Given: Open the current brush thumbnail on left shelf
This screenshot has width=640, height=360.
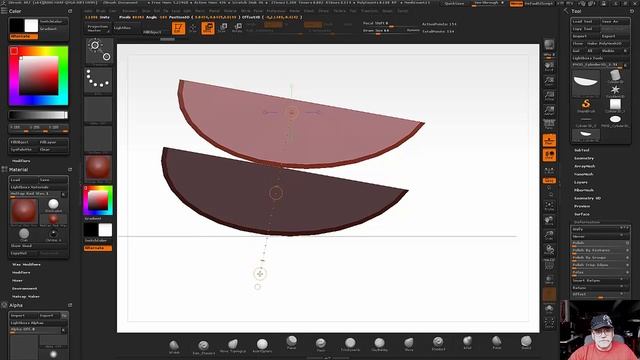Looking at the screenshot, I should (x=99, y=51).
